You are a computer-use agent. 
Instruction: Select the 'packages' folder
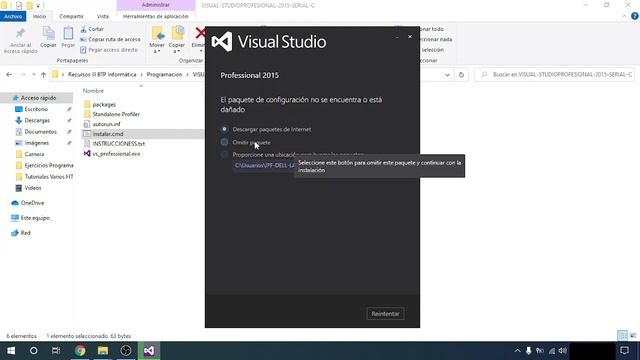point(100,104)
